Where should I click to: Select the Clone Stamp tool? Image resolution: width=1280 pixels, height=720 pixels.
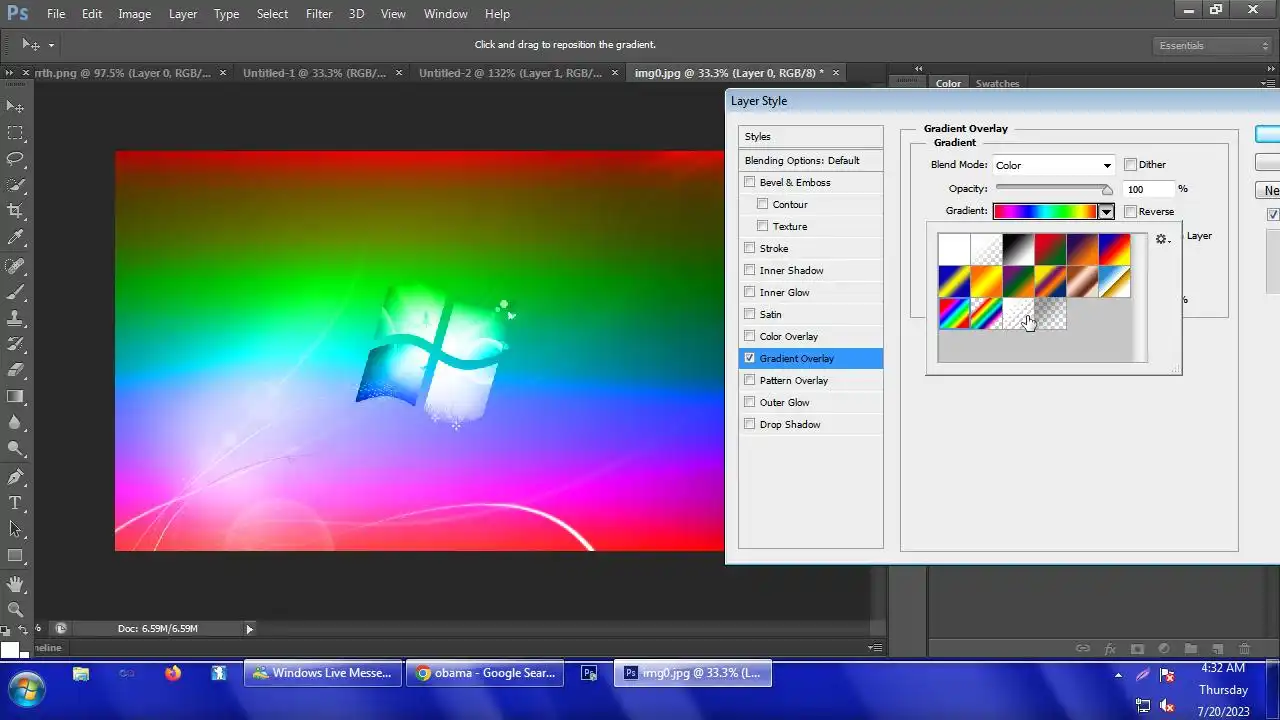(15, 319)
